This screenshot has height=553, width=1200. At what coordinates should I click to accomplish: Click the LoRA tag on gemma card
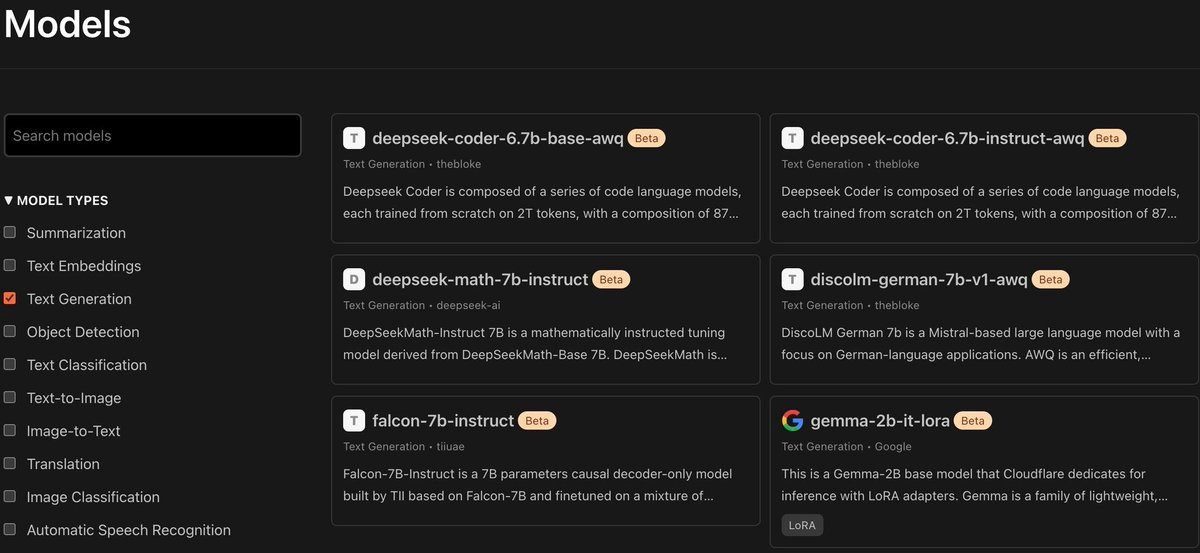(x=802, y=525)
